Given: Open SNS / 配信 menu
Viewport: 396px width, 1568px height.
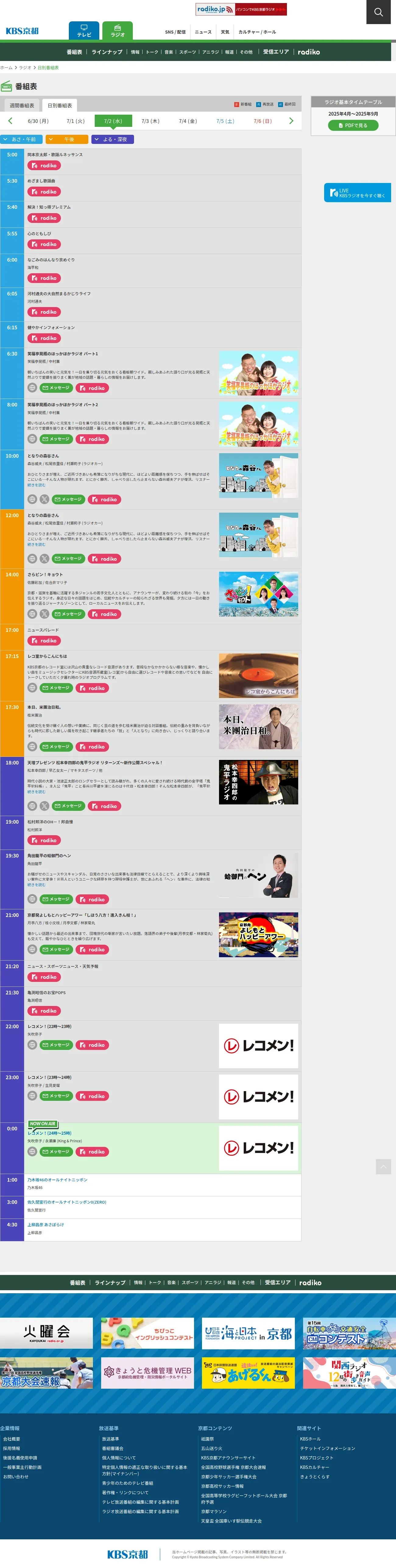Looking at the screenshot, I should pyautogui.click(x=175, y=32).
